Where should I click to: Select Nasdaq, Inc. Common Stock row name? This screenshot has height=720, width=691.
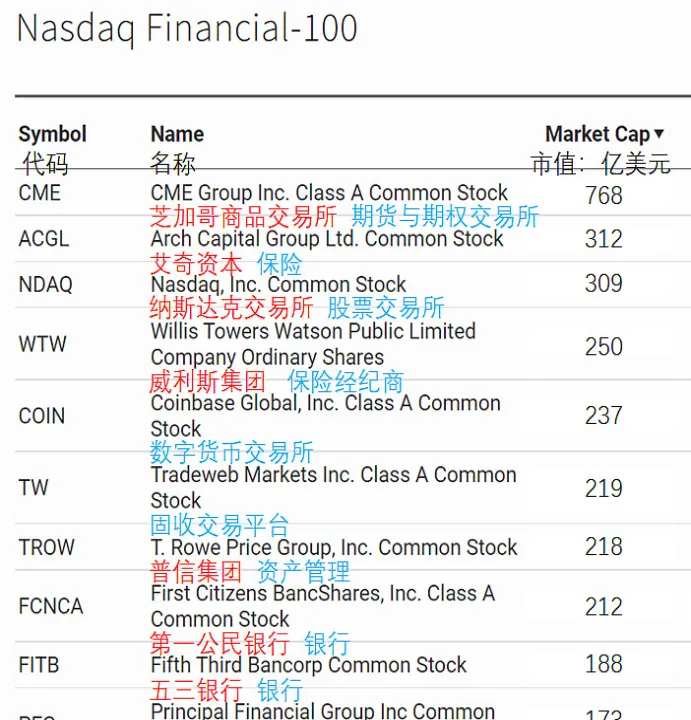point(278,285)
